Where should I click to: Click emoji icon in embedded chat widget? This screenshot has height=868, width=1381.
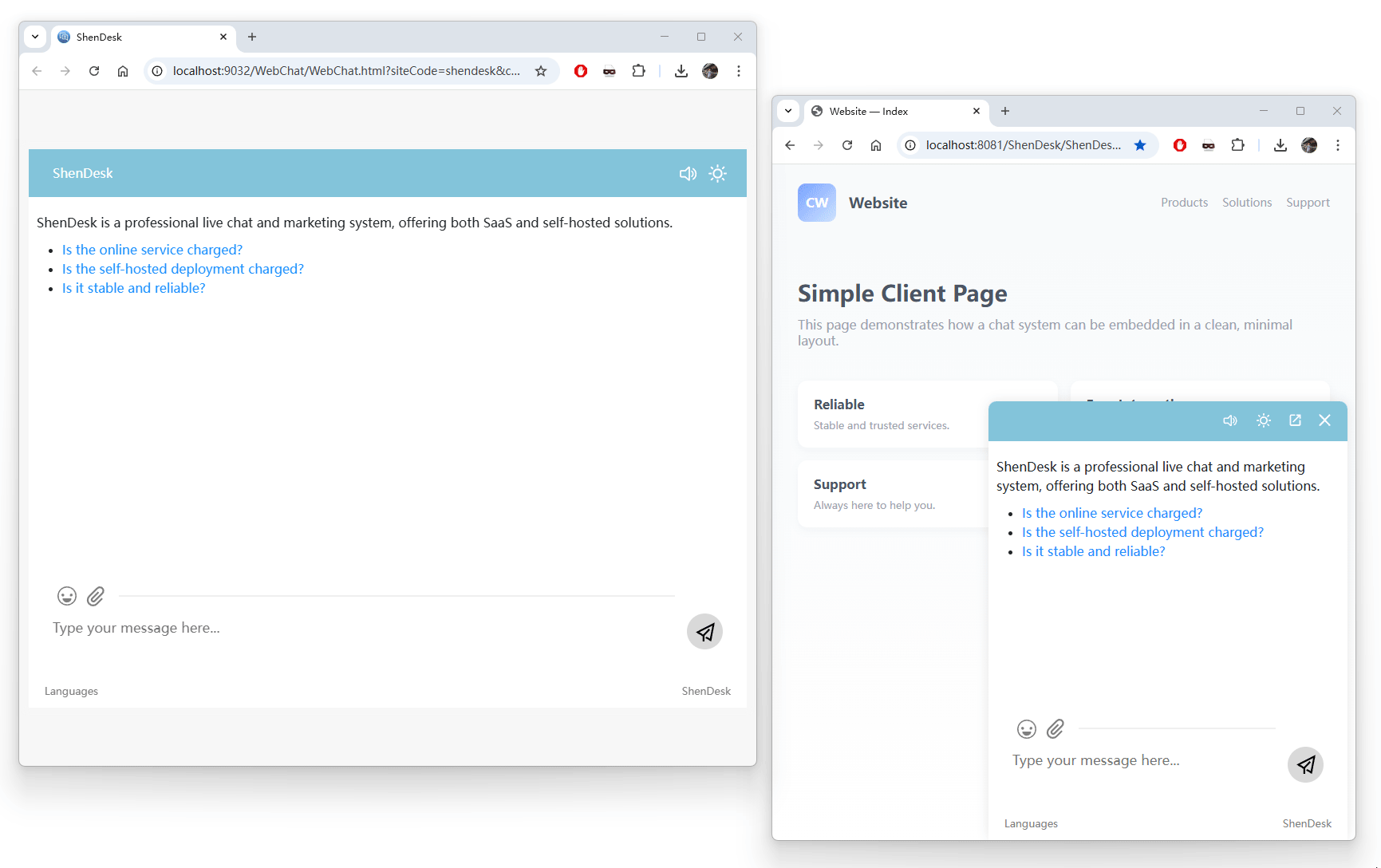pos(1026,729)
